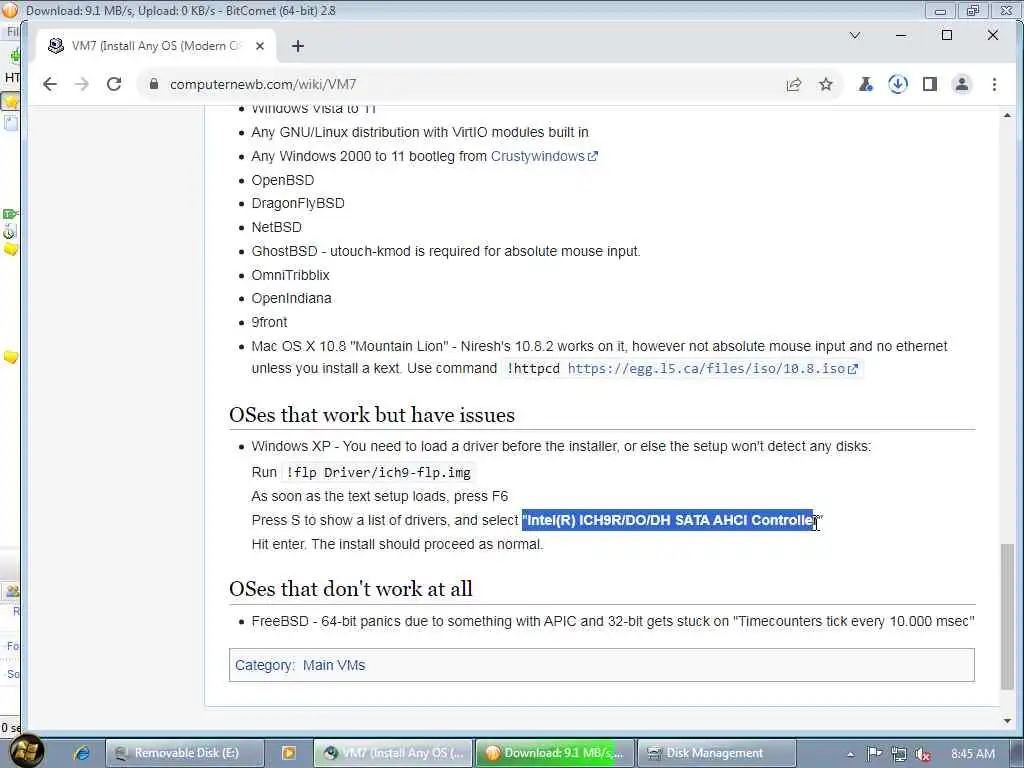Close the VM7 browser tab
Image resolution: width=1024 pixels, height=768 pixels.
click(259, 46)
